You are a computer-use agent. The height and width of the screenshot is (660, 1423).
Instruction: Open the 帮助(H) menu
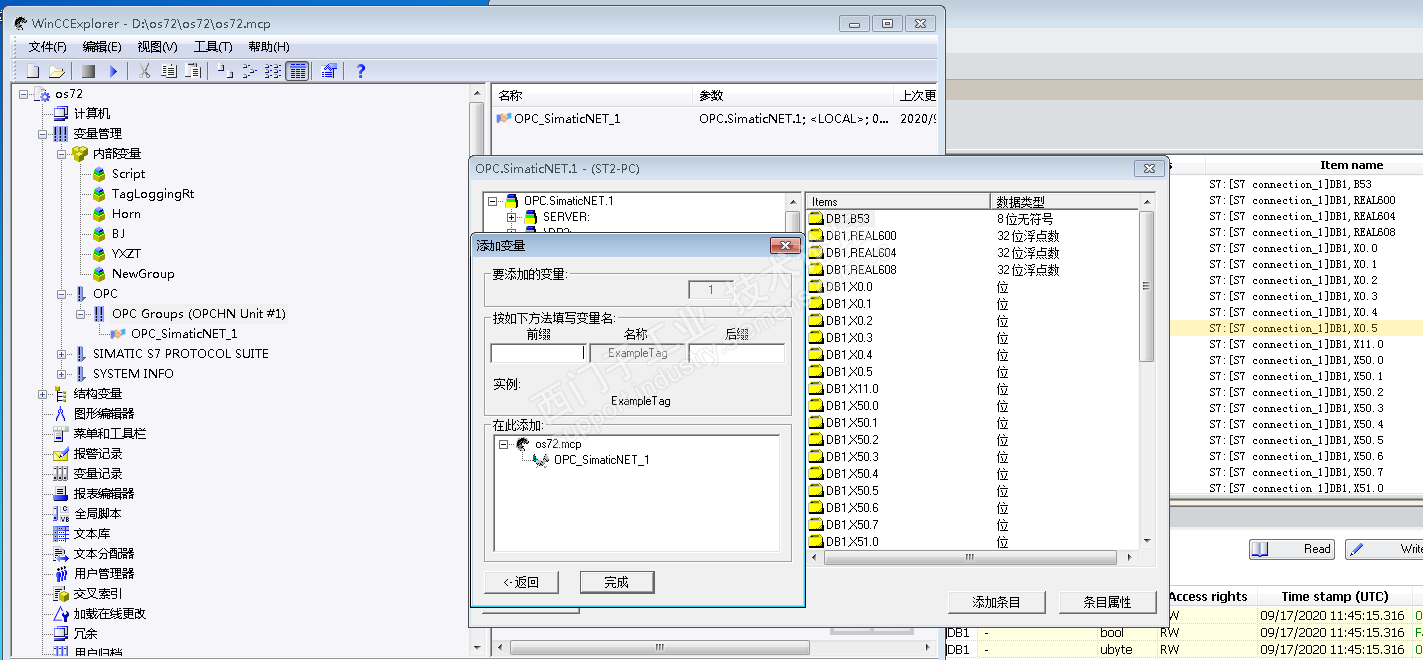point(269,47)
